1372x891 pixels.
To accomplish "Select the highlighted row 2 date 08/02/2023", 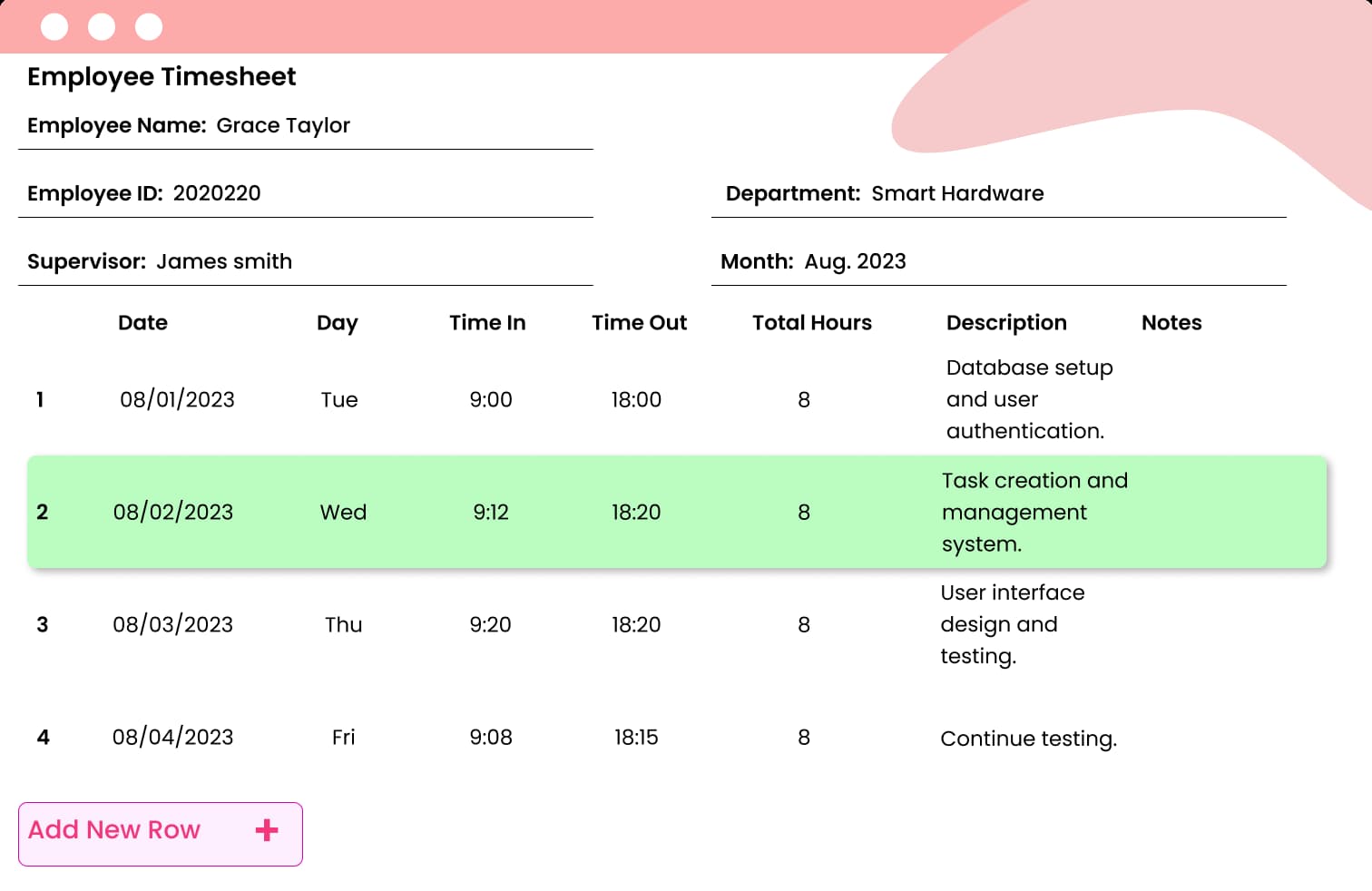I will [x=173, y=513].
